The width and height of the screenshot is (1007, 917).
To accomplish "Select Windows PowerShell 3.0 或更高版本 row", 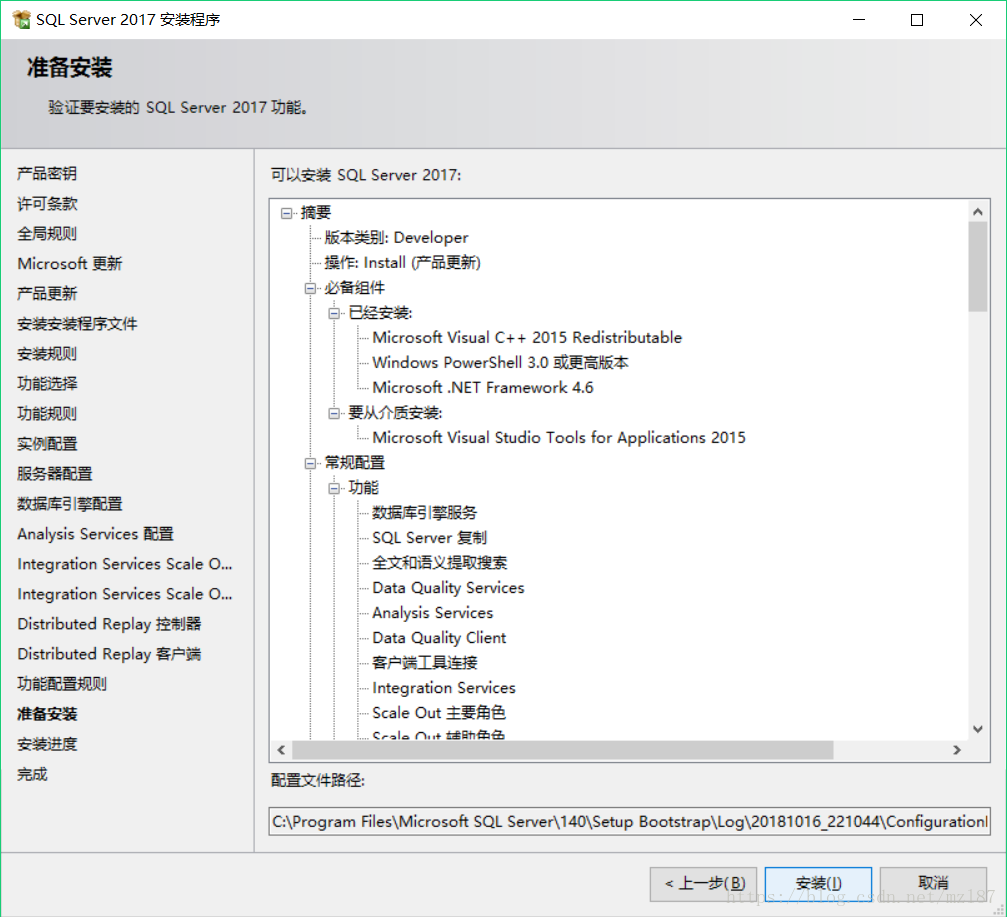I will 500,363.
